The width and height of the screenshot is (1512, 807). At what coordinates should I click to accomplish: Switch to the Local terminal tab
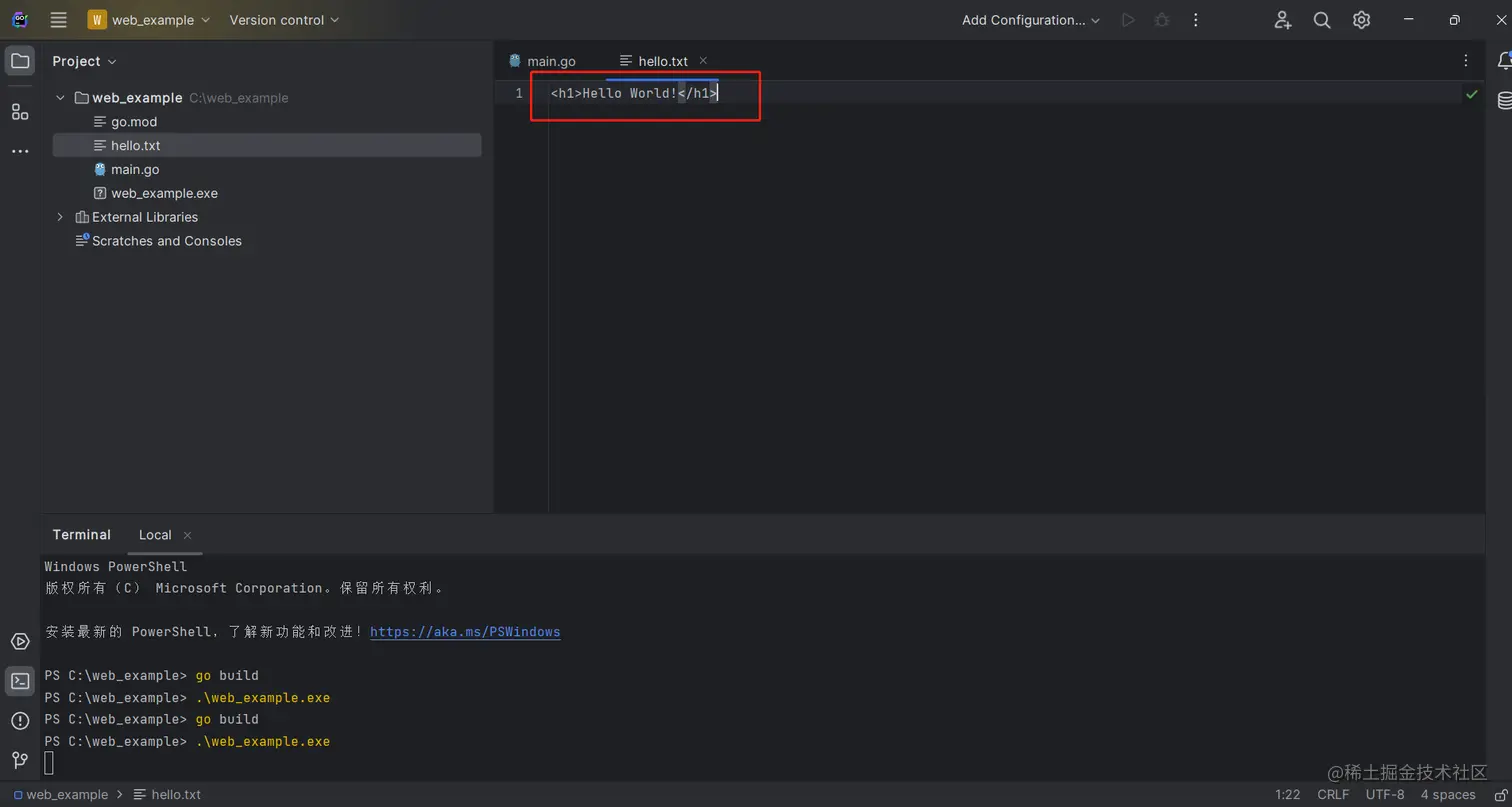155,535
